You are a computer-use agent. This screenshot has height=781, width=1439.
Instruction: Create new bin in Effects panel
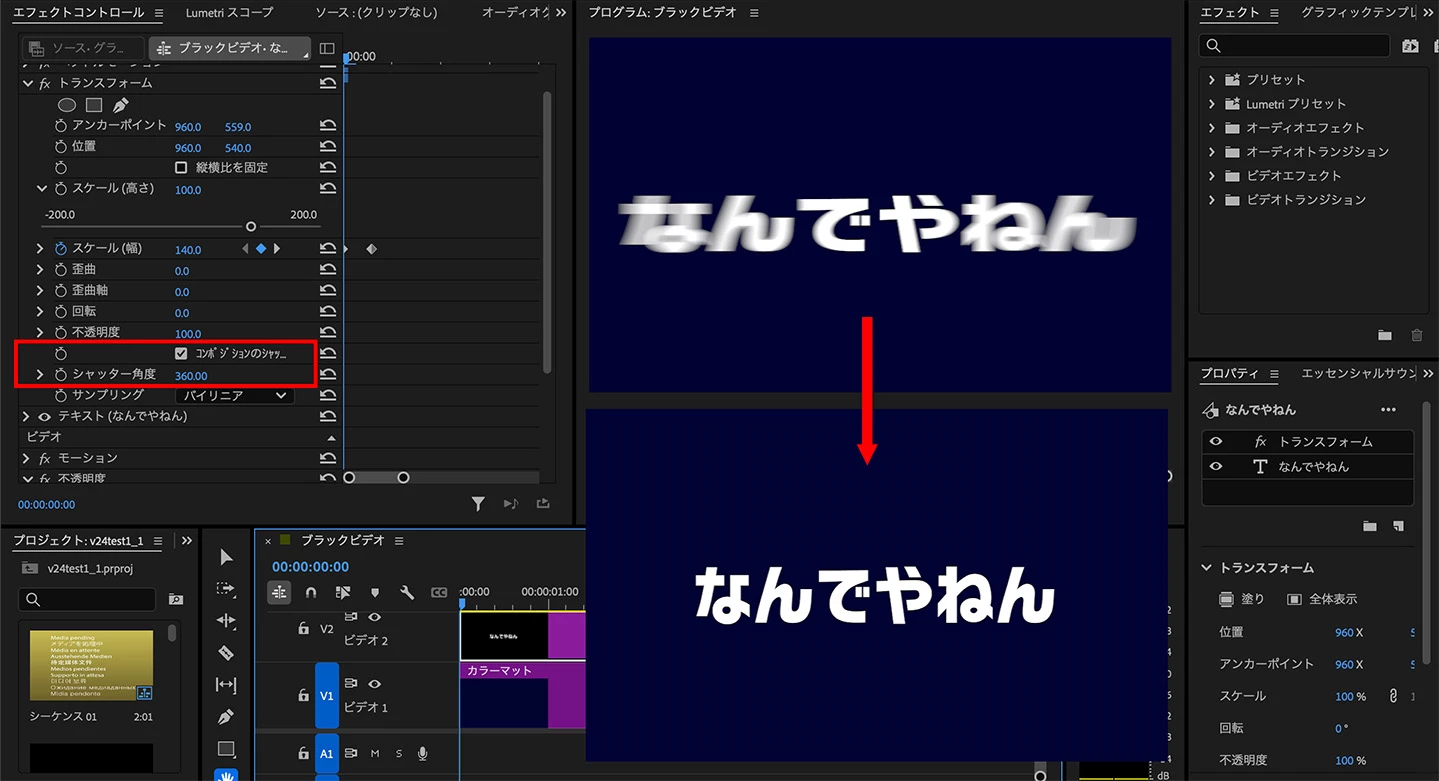click(x=1384, y=335)
